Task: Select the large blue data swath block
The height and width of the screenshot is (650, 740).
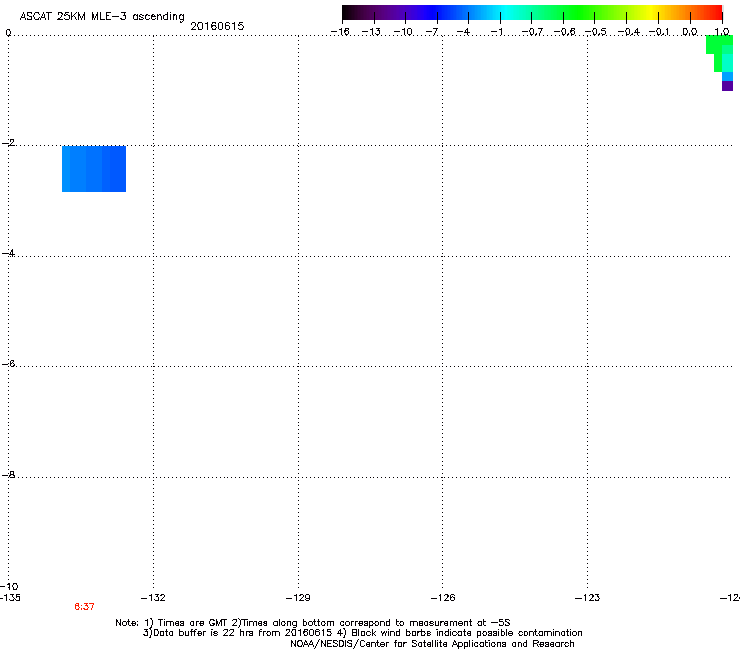Action: tap(94, 169)
